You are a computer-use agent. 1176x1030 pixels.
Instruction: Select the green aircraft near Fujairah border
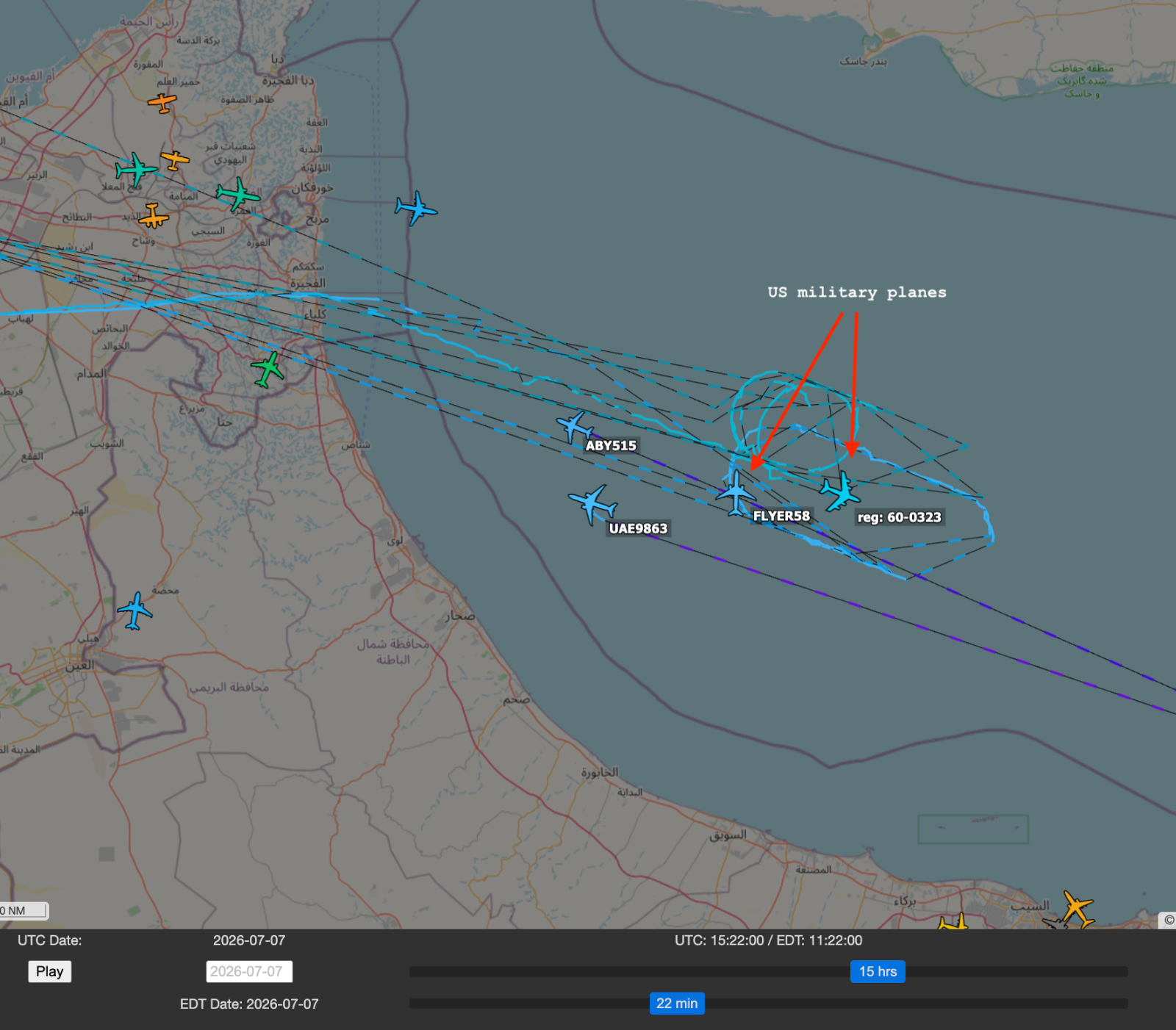point(268,369)
